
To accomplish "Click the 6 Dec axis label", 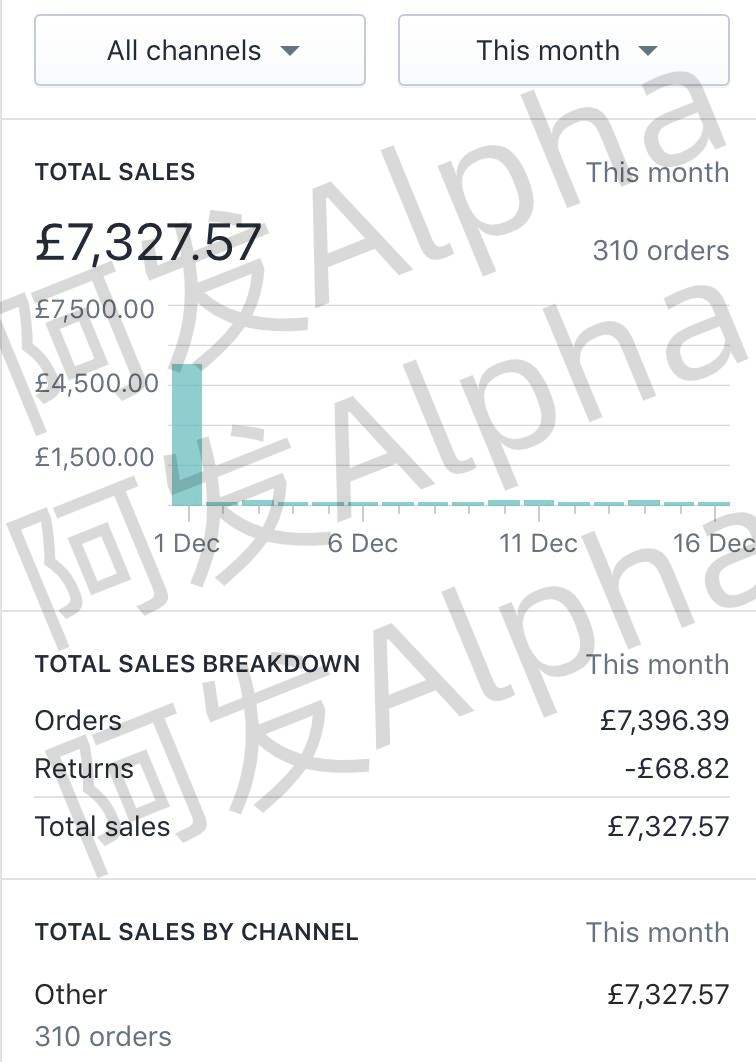I will (362, 543).
